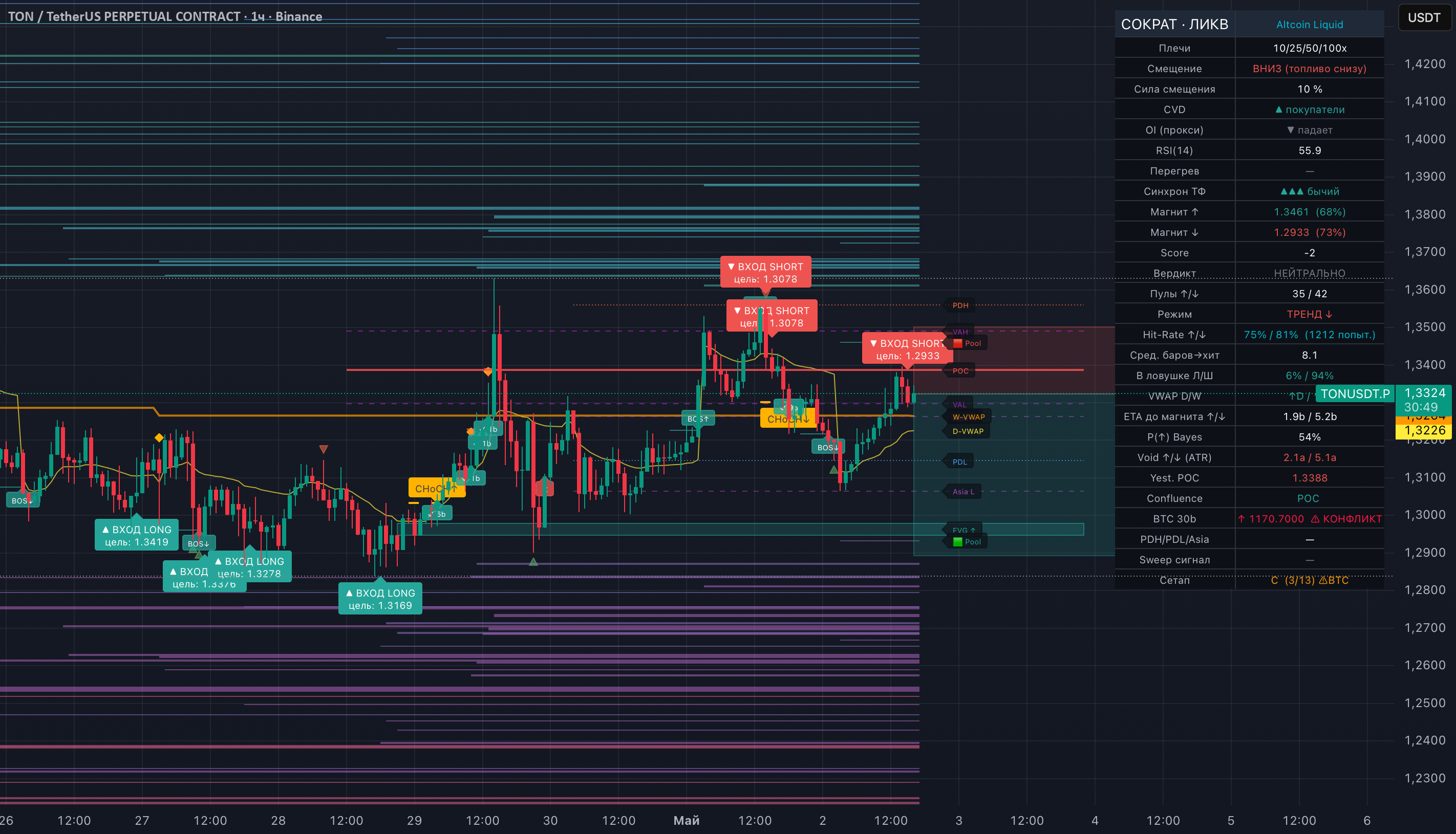Click the ВНИЗ (топливо снизу) value
The image size is (1456, 834).
click(1309, 69)
